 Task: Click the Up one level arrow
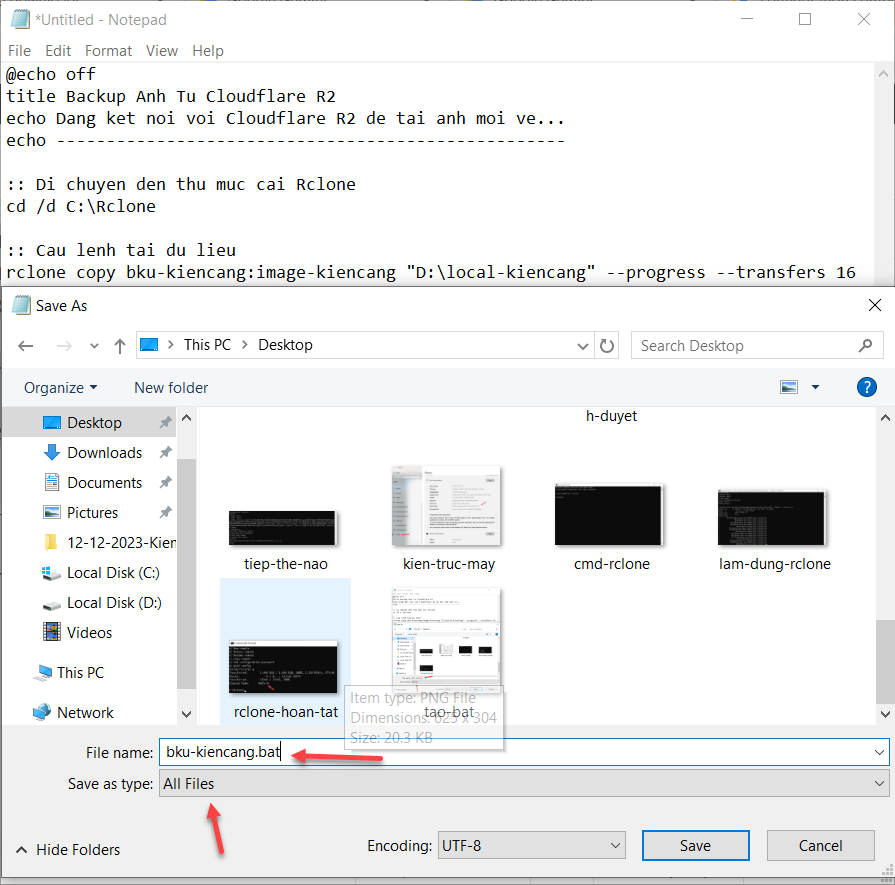point(120,346)
